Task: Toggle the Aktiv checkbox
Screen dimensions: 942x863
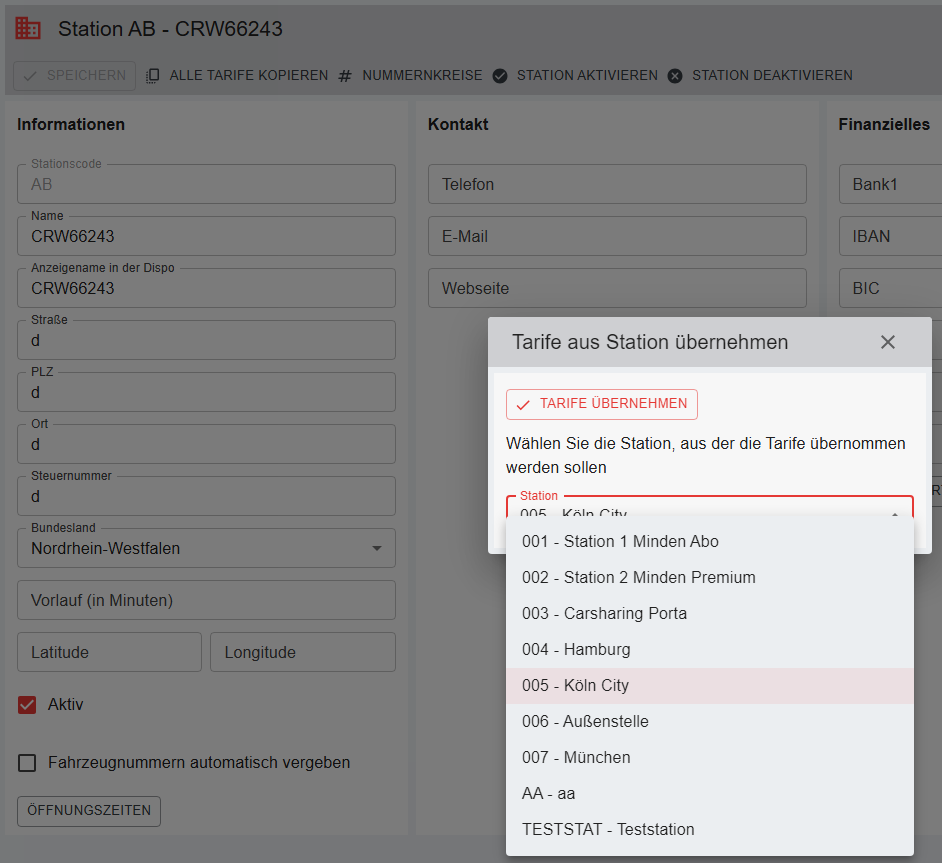Action: pos(28,705)
